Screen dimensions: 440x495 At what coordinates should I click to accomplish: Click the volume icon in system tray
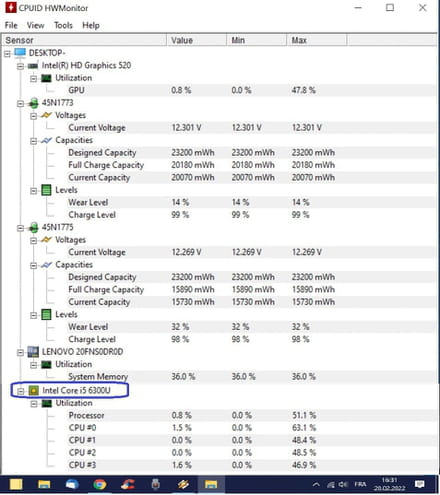click(343, 484)
